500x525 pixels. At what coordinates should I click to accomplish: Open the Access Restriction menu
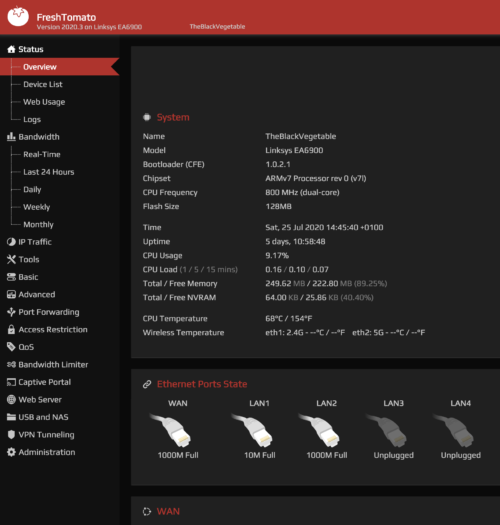pyautogui.click(x=53, y=329)
